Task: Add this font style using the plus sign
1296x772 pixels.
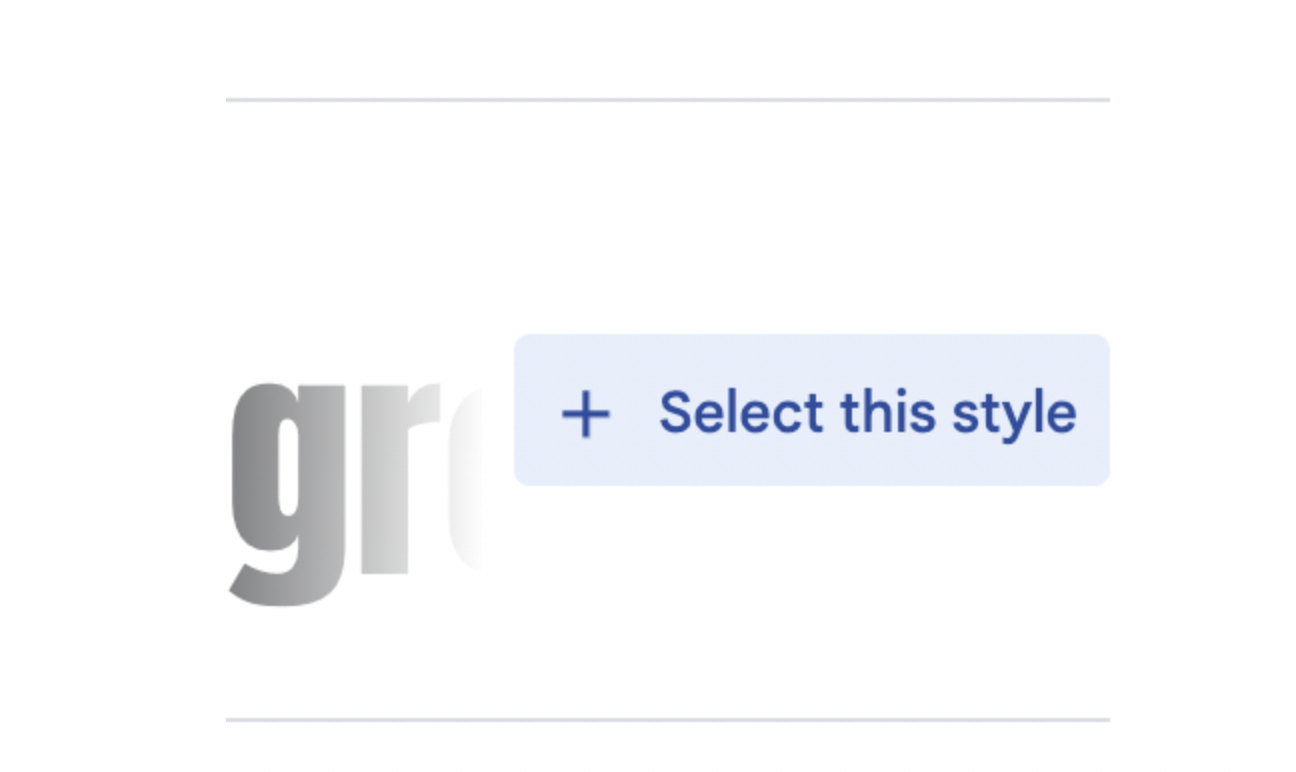Action: [x=586, y=414]
